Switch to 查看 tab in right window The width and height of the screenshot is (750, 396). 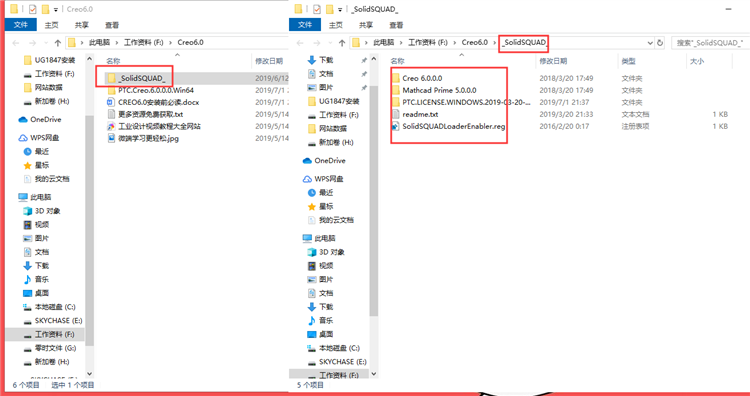point(396,25)
